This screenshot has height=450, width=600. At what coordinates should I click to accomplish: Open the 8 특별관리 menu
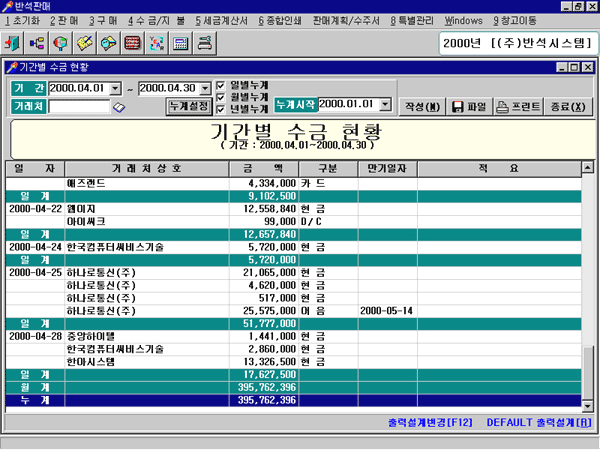(x=412, y=21)
